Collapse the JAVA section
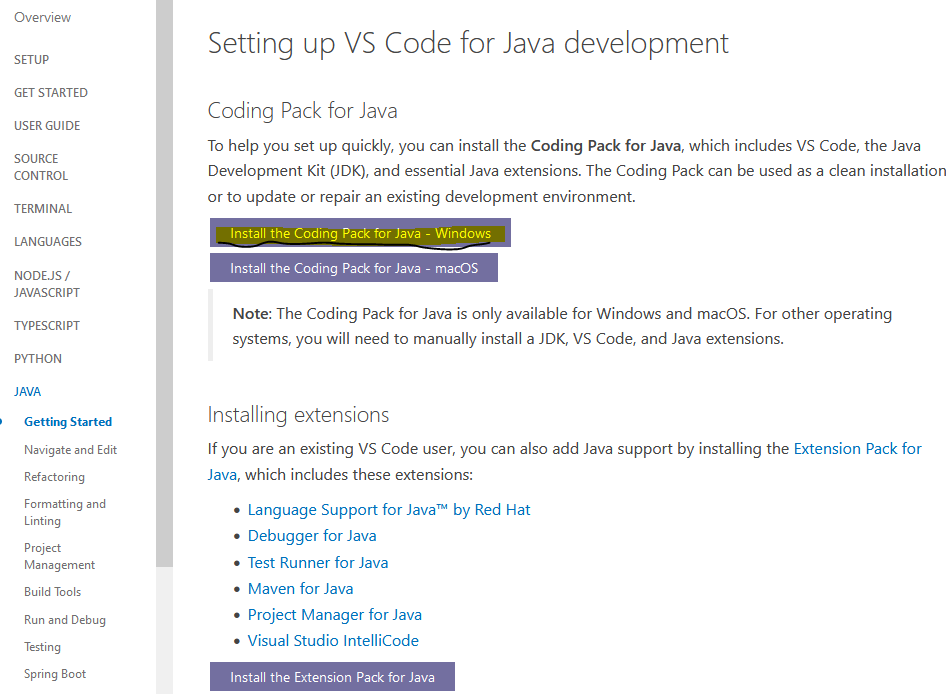Image resolution: width=946 pixels, height=694 pixels. (28, 391)
